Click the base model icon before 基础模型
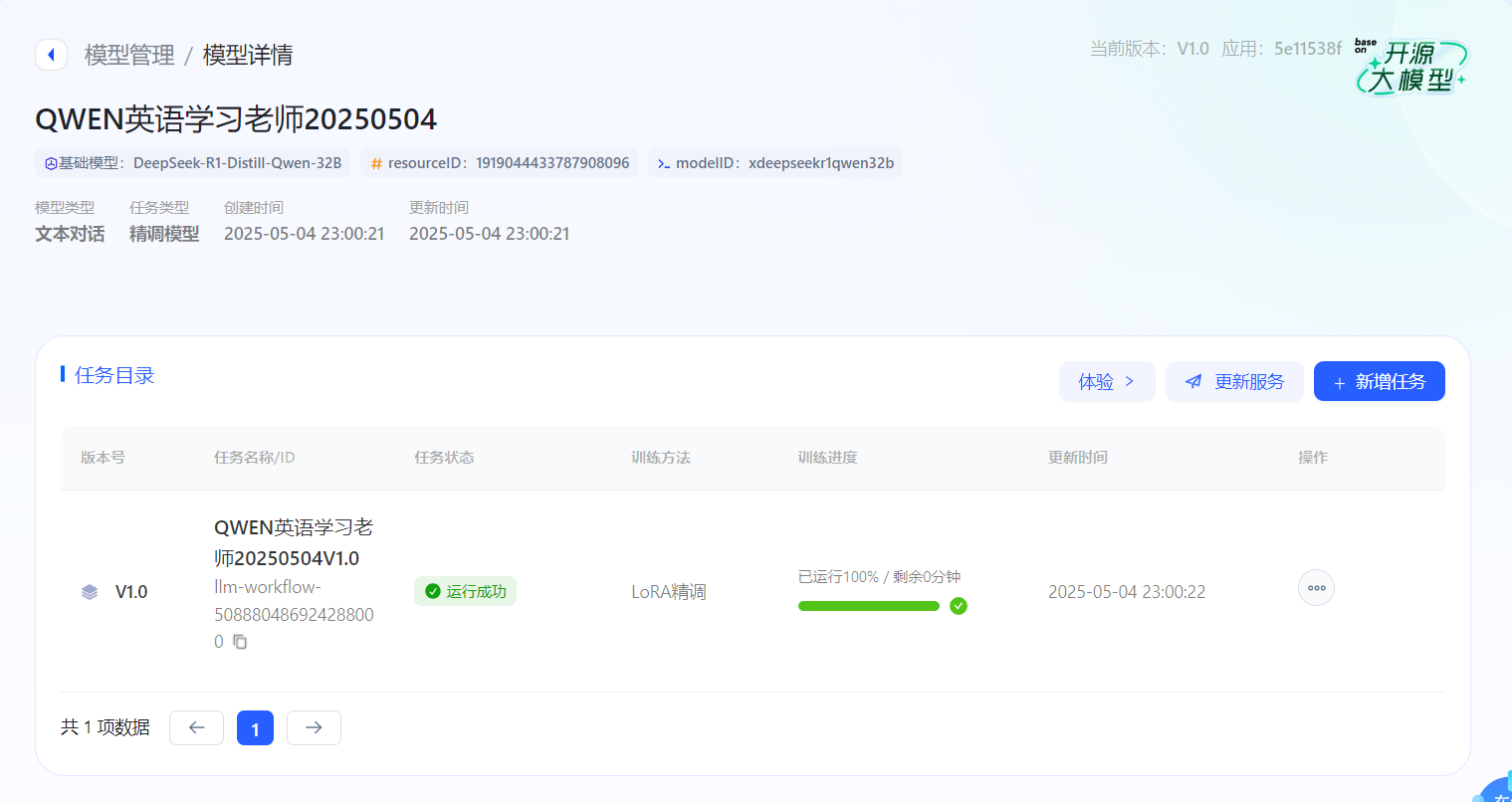 tap(51, 163)
